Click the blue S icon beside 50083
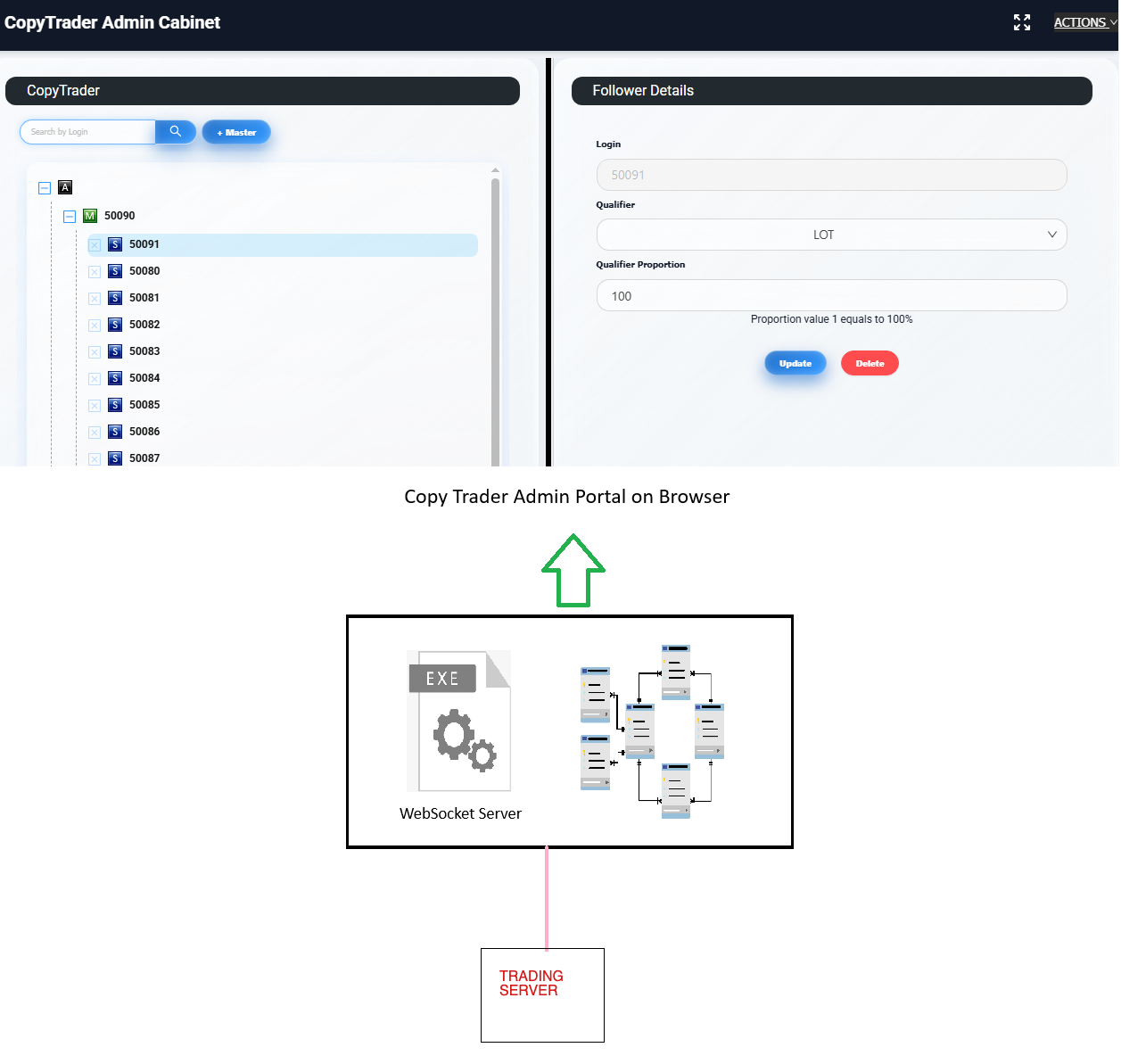The height and width of the screenshot is (1064, 1121). tap(115, 351)
